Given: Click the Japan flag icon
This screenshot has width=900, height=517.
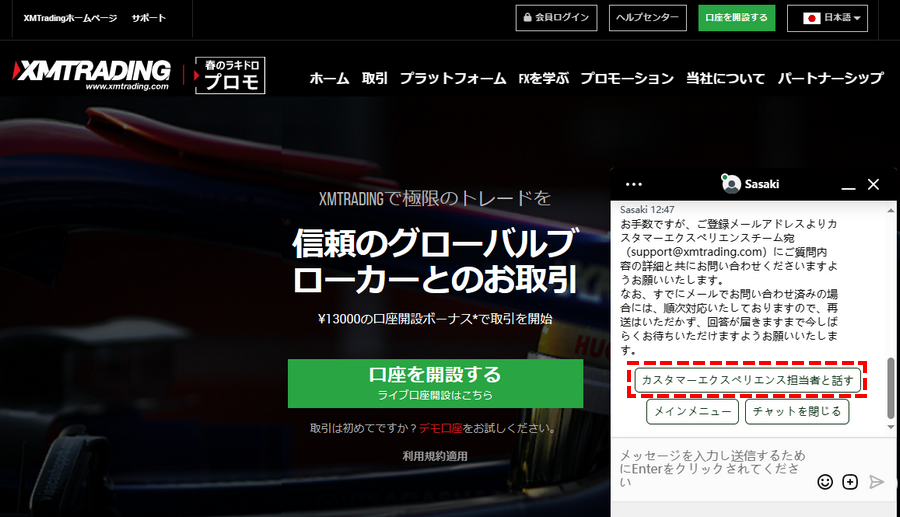Looking at the screenshot, I should point(812,18).
